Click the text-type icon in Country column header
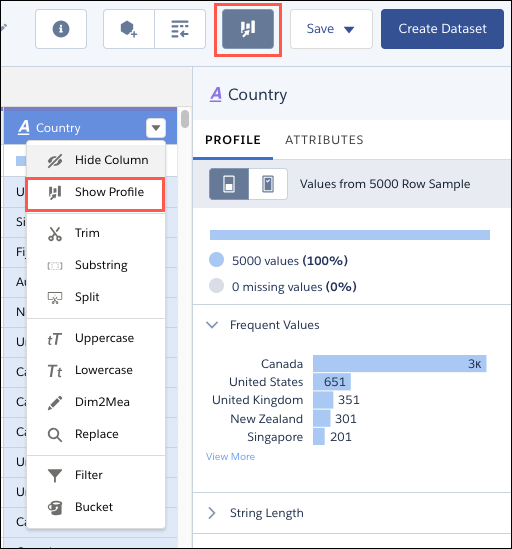Image resolution: width=512 pixels, height=549 pixels. pyautogui.click(x=24, y=127)
